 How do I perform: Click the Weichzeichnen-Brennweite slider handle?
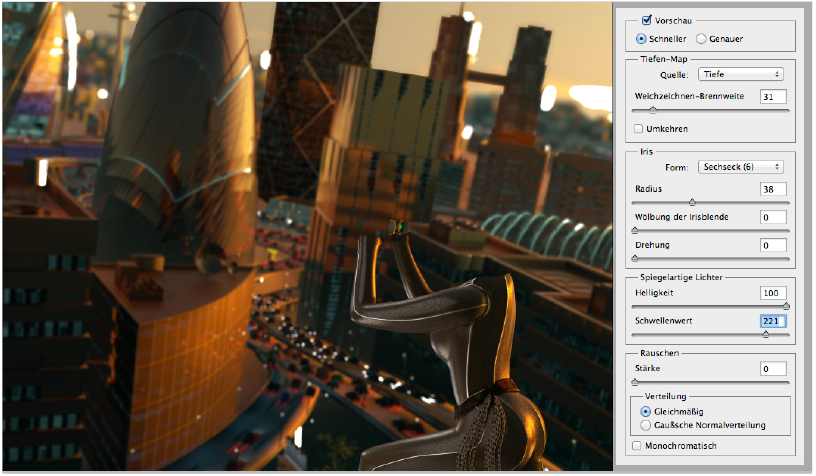(x=653, y=110)
